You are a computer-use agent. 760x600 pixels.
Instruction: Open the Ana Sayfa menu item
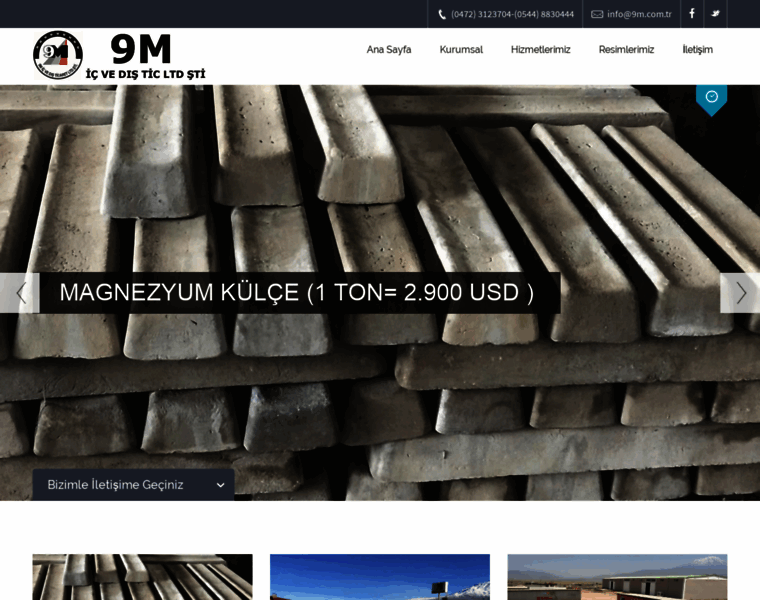(389, 49)
